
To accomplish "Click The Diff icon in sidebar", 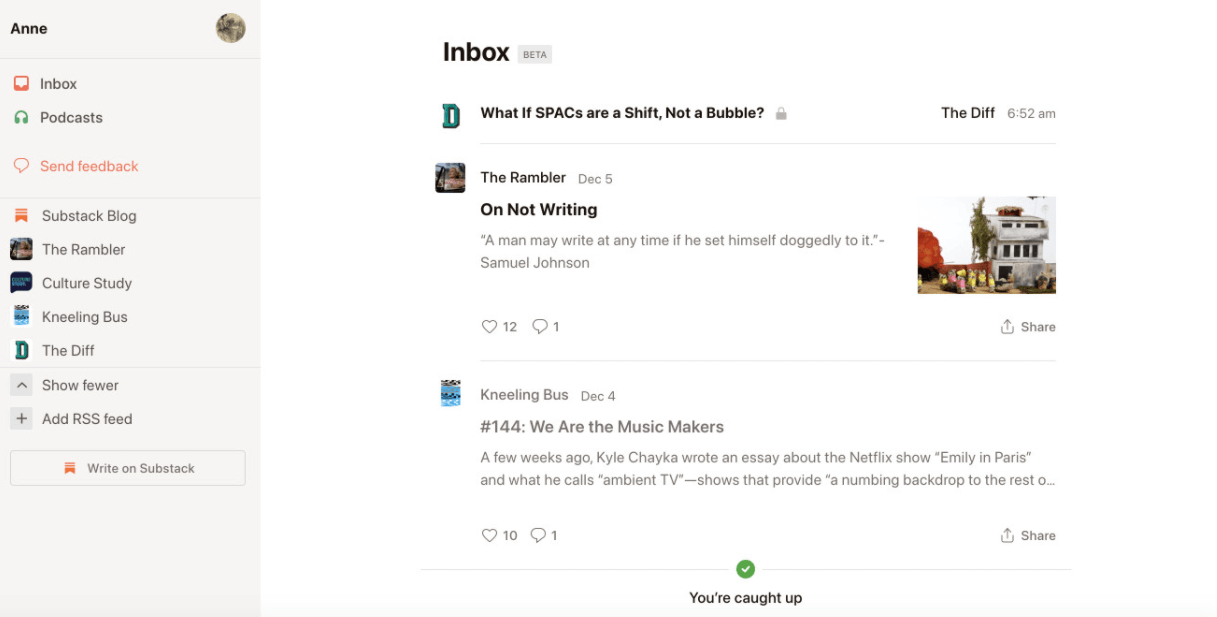I will pos(21,350).
